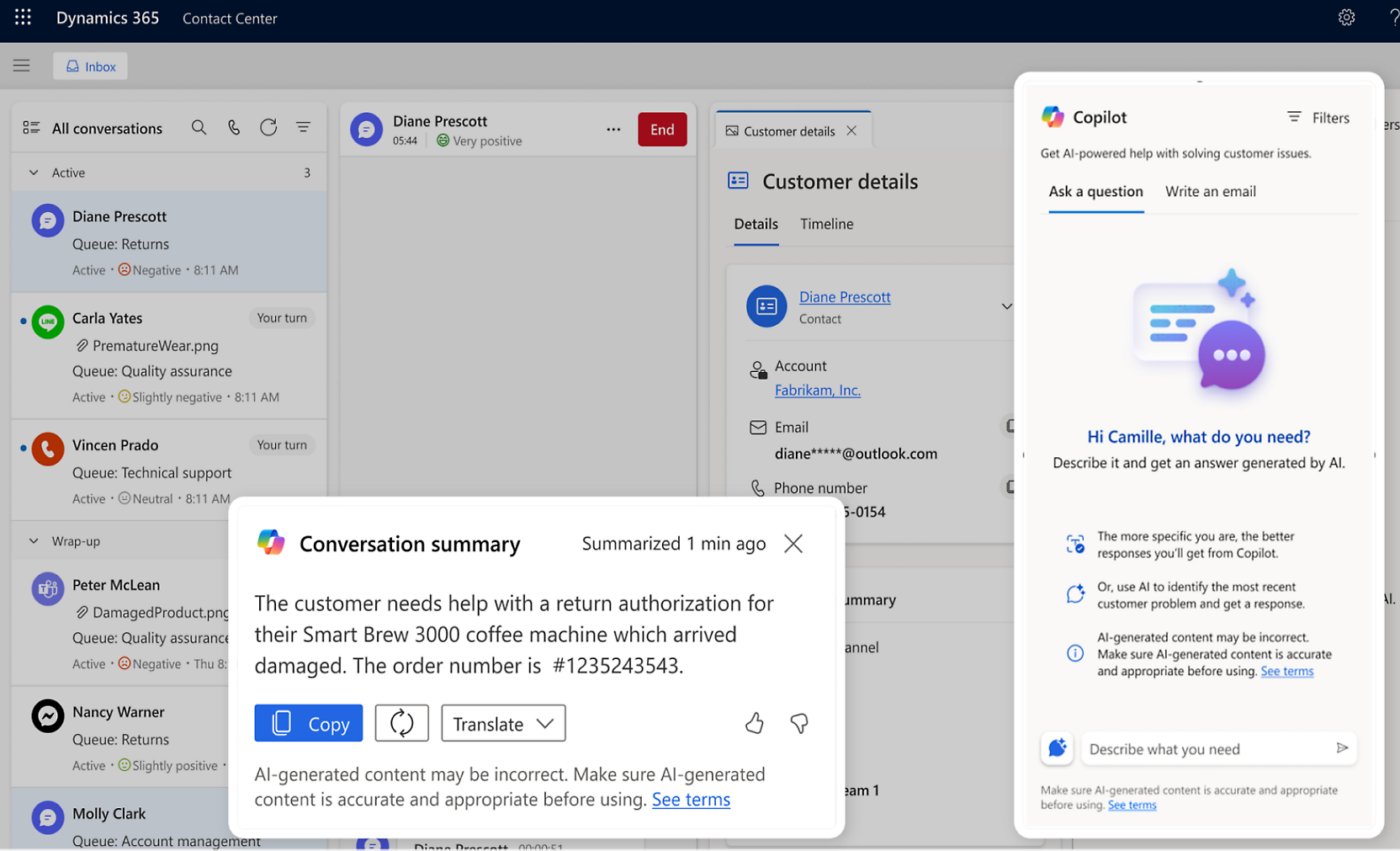The image size is (1400, 851).
Task: Click the phone icon in conversations toolbar
Action: [234, 127]
